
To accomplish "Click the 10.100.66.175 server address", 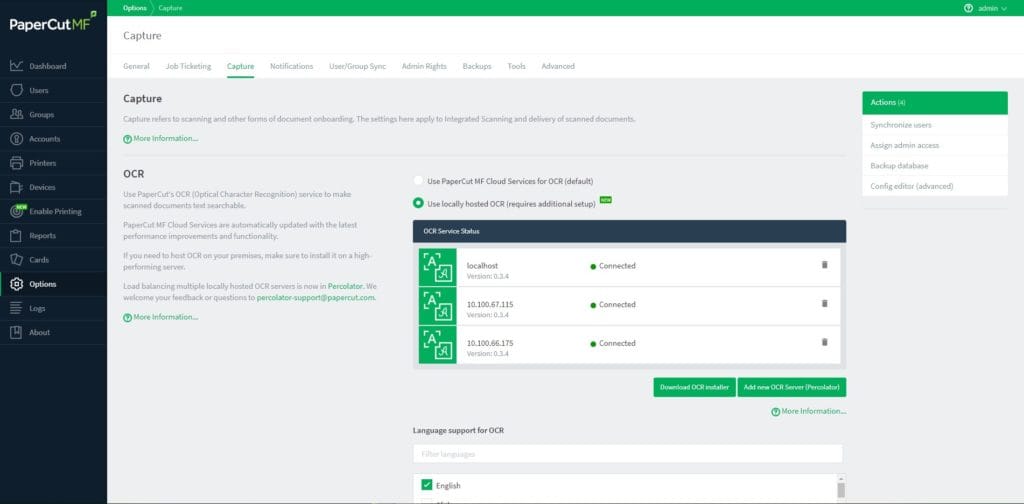I will (490, 343).
